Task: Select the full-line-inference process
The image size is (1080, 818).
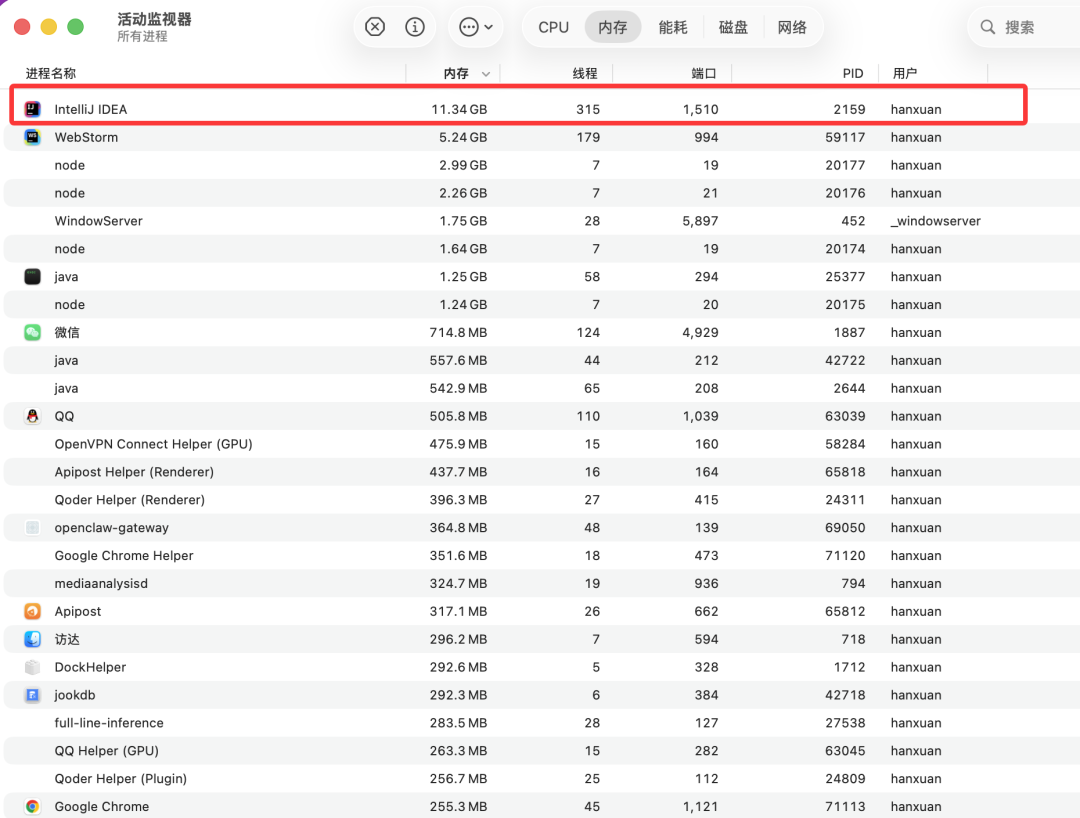Action: point(540,723)
